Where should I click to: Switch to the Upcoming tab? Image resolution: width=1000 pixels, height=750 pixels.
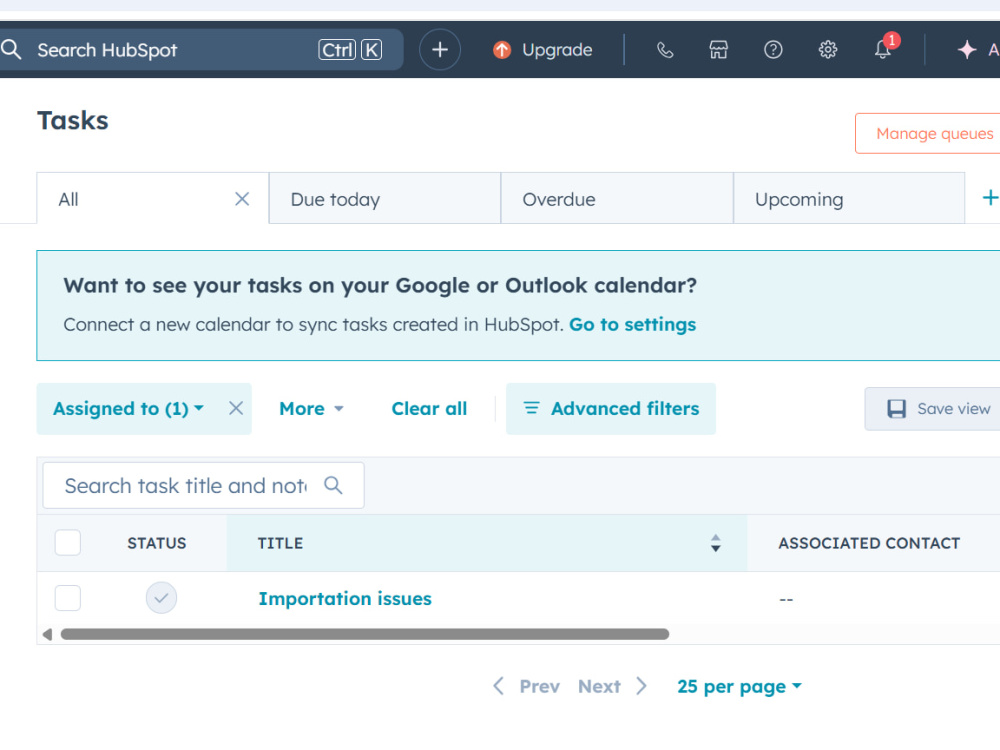[x=849, y=199]
